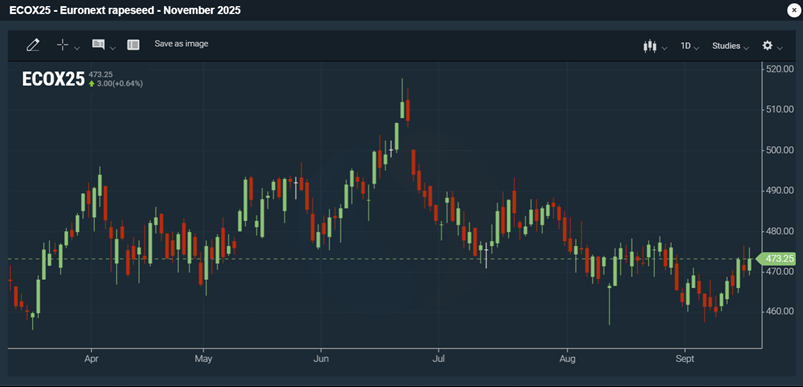Close the ECOX25 chart window
The height and width of the screenshot is (387, 803).
[x=793, y=10]
